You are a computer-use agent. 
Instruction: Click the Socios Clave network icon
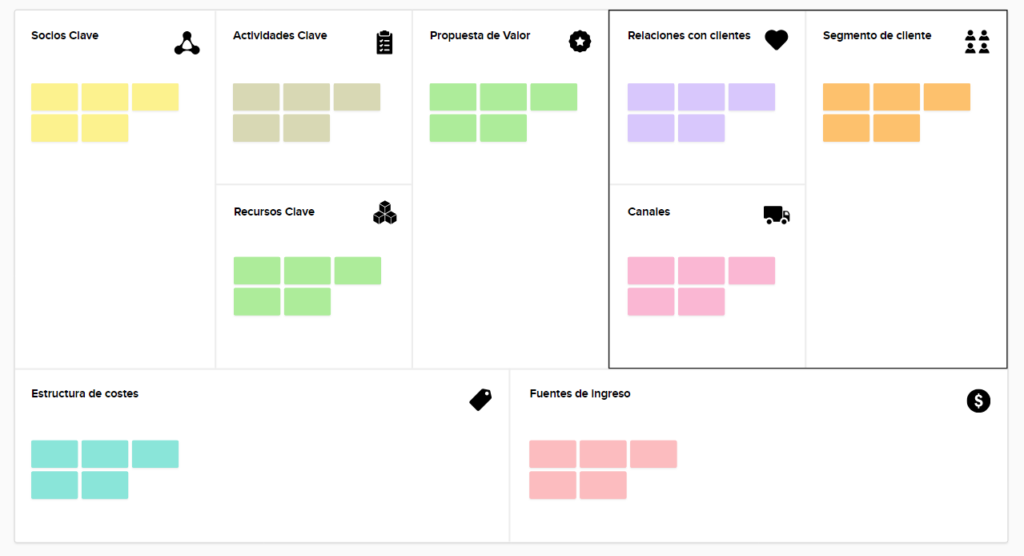[x=186, y=43]
